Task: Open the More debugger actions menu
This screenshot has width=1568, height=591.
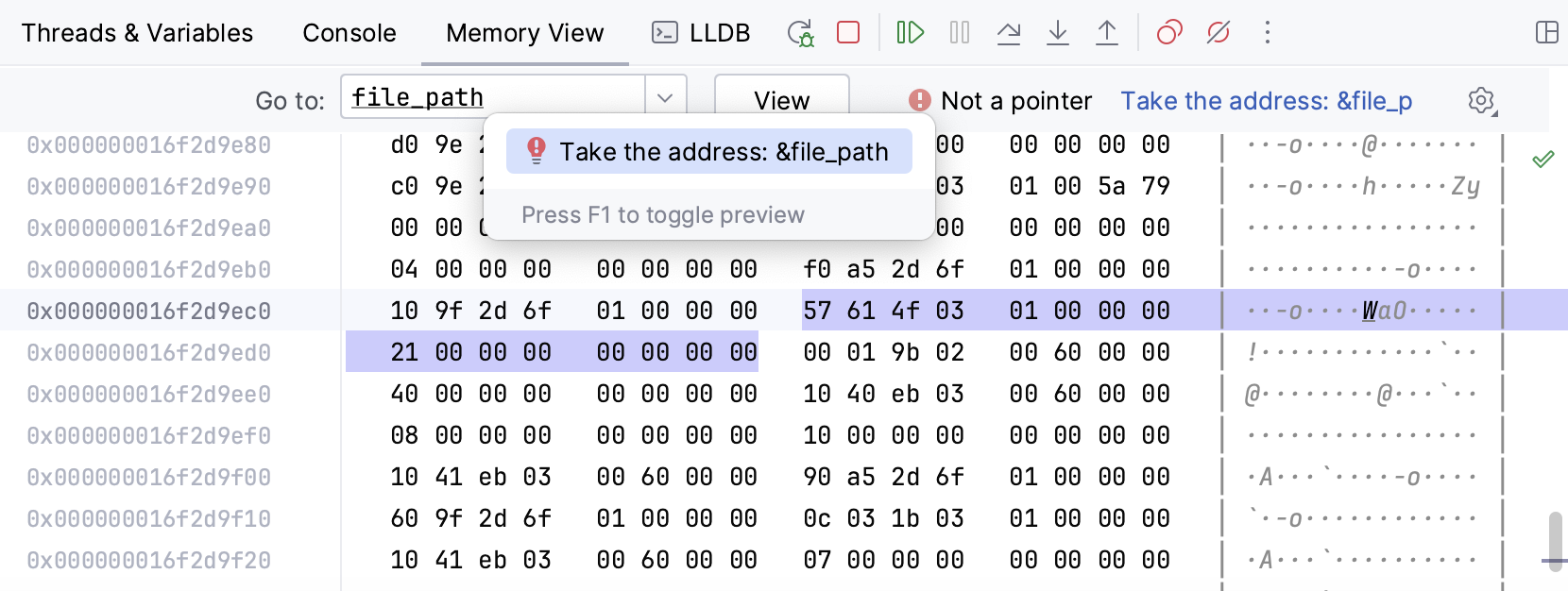Action: [1268, 33]
